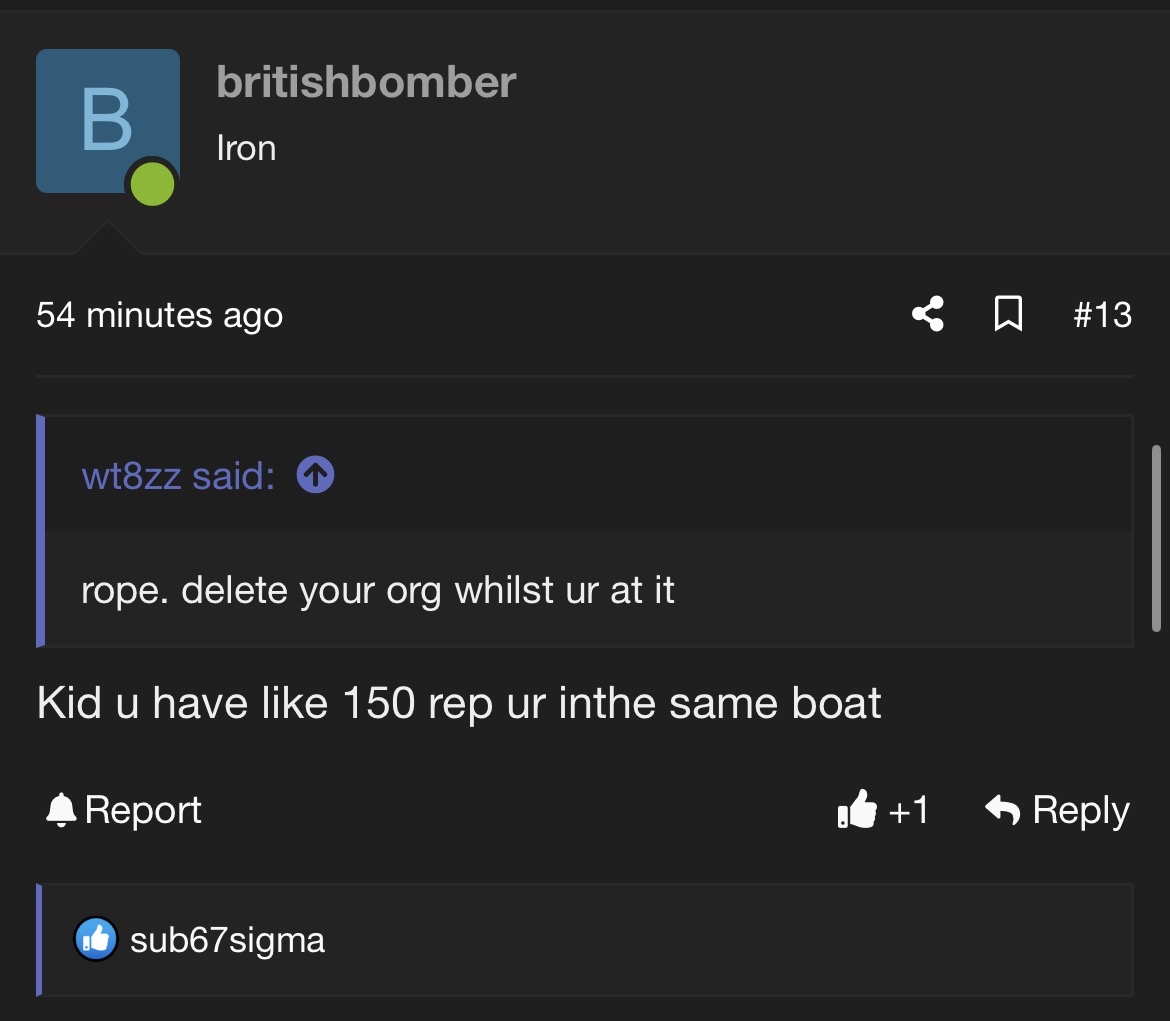Viewport: 1170px width, 1021px height.
Task: Open "wt8zz said:" quote author link
Action: click(178, 475)
